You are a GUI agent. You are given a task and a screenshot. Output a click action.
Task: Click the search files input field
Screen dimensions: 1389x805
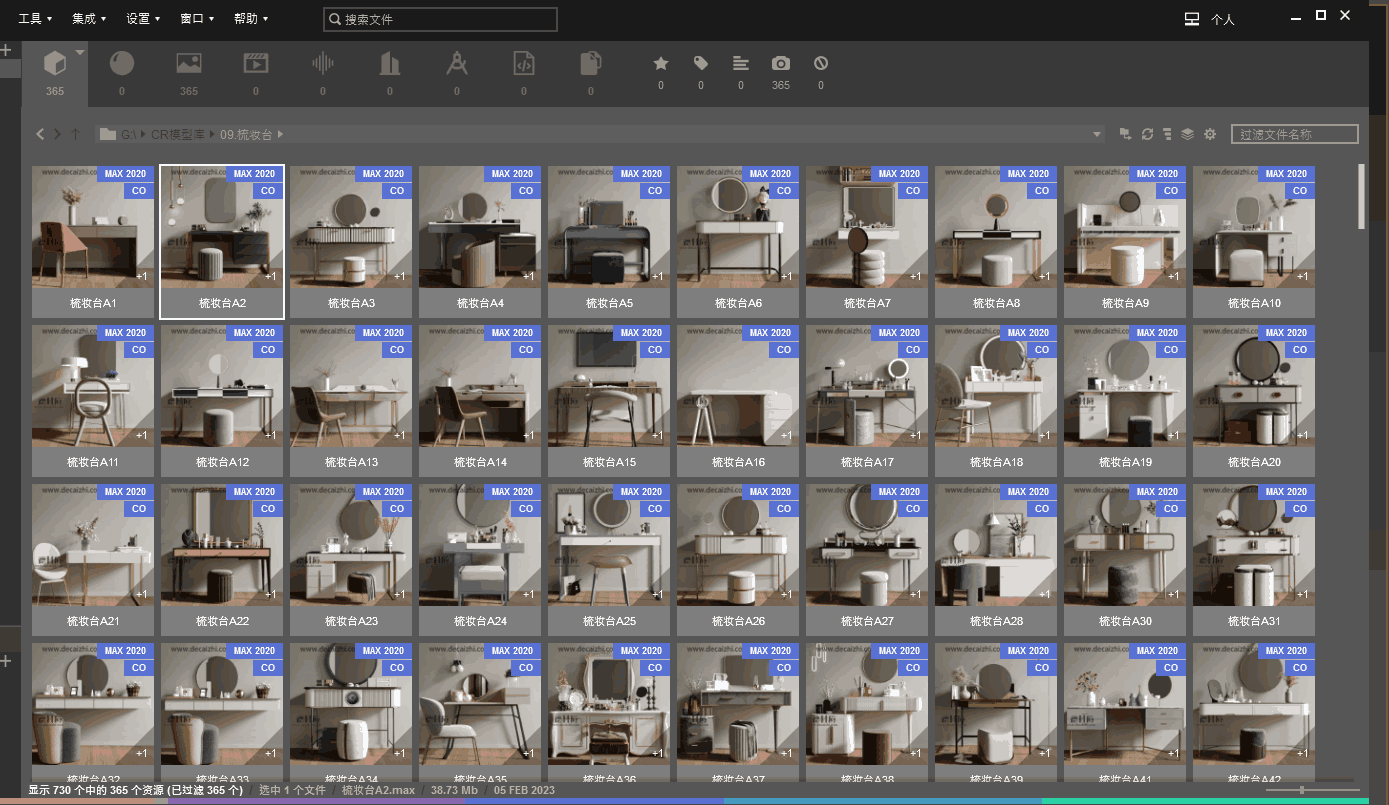tap(440, 19)
